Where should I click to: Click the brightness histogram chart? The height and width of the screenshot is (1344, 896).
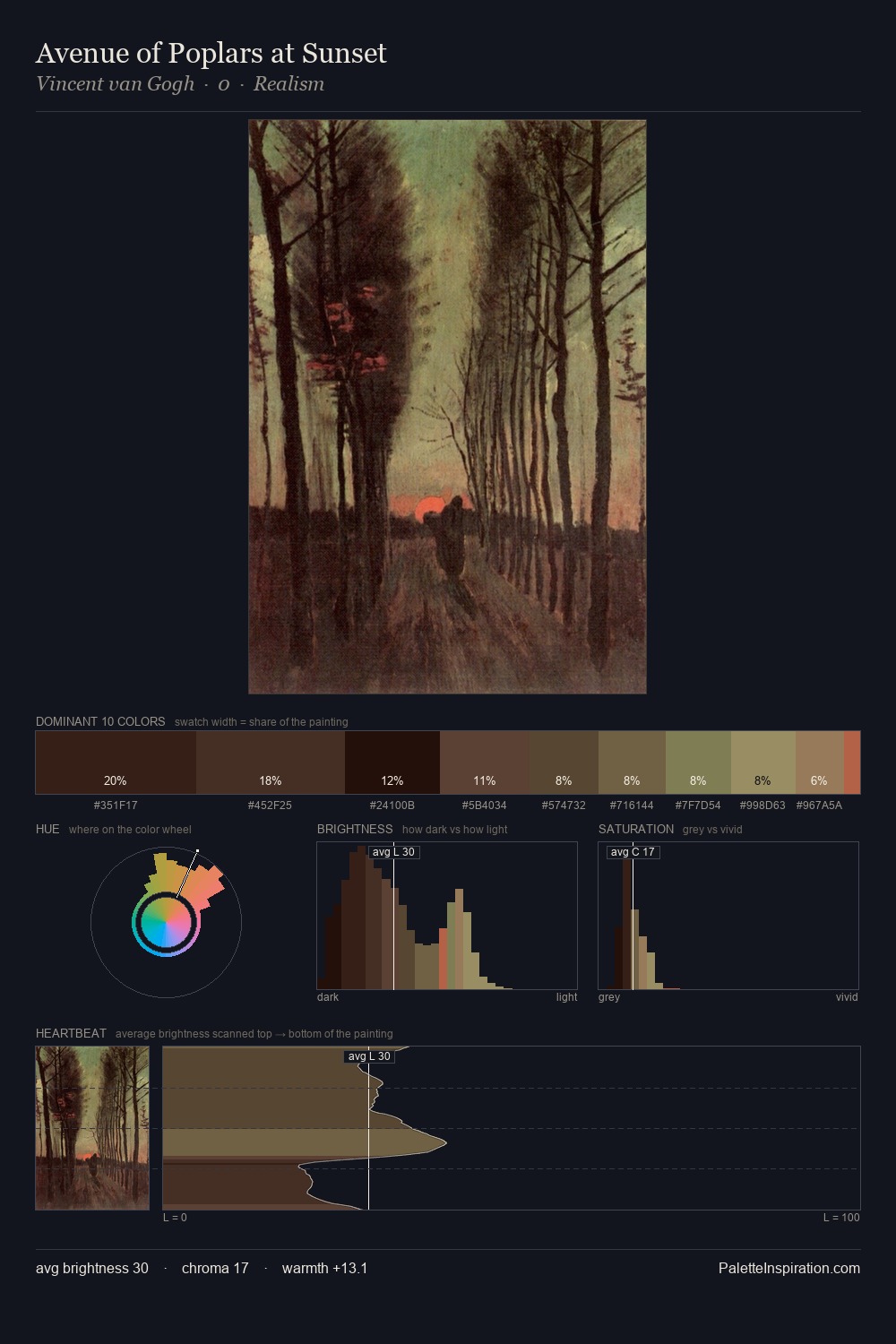(447, 916)
